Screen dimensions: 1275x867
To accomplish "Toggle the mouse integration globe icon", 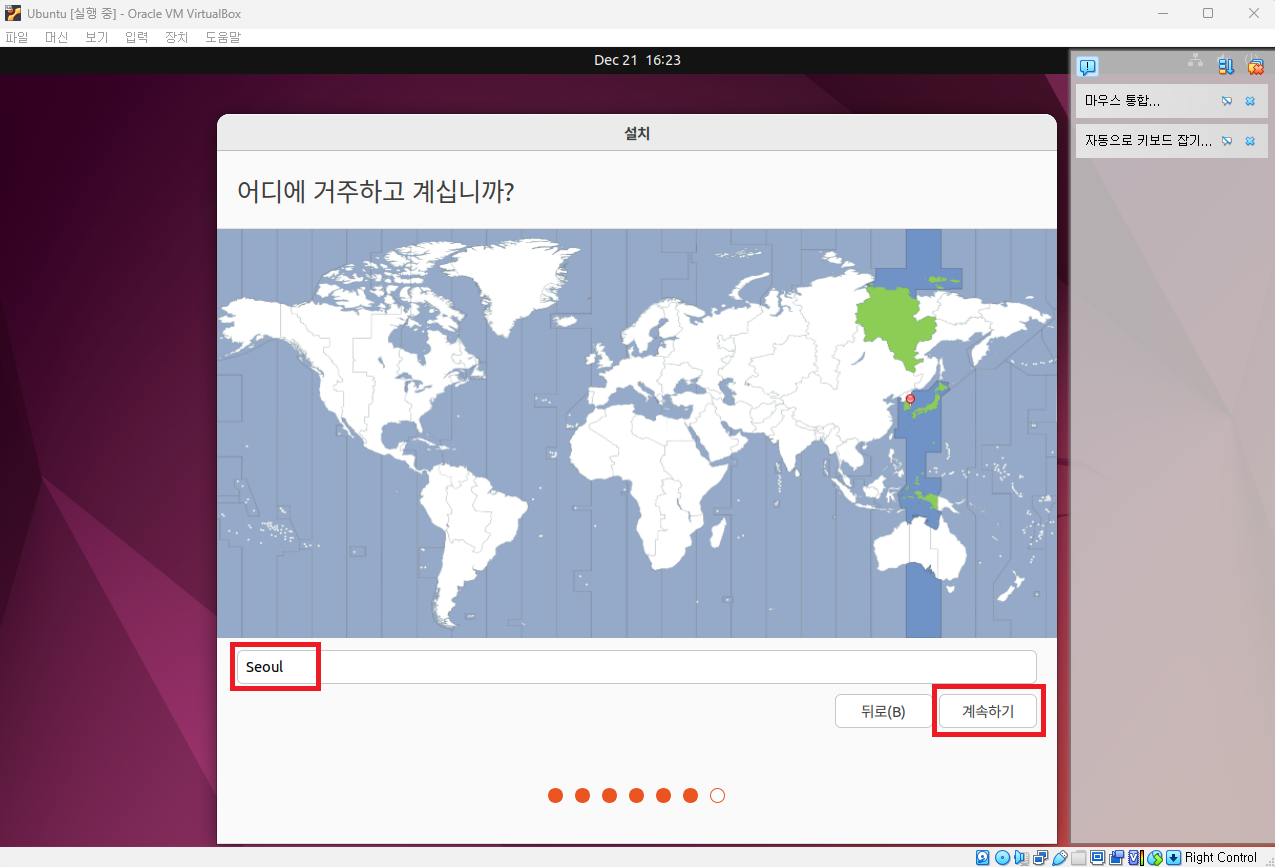I will tap(1155, 857).
